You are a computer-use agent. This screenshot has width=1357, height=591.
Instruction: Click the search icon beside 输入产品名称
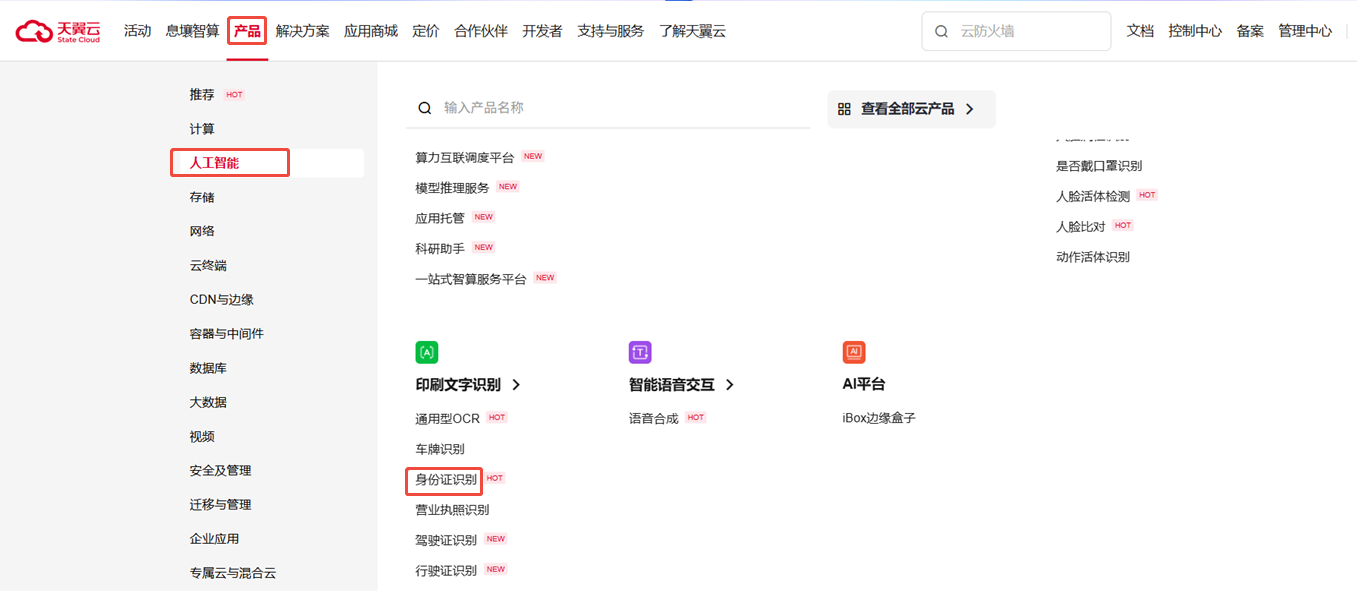424,107
